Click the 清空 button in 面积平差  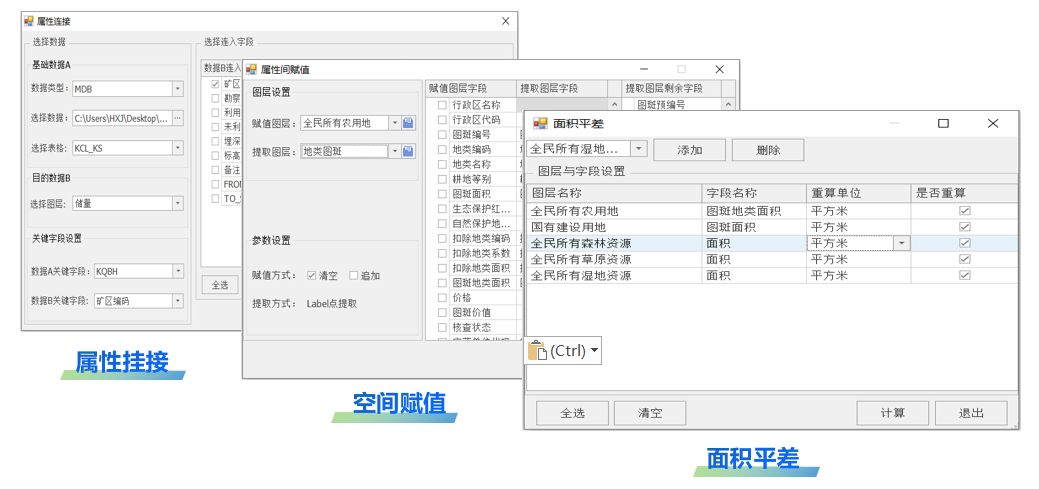[x=650, y=413]
